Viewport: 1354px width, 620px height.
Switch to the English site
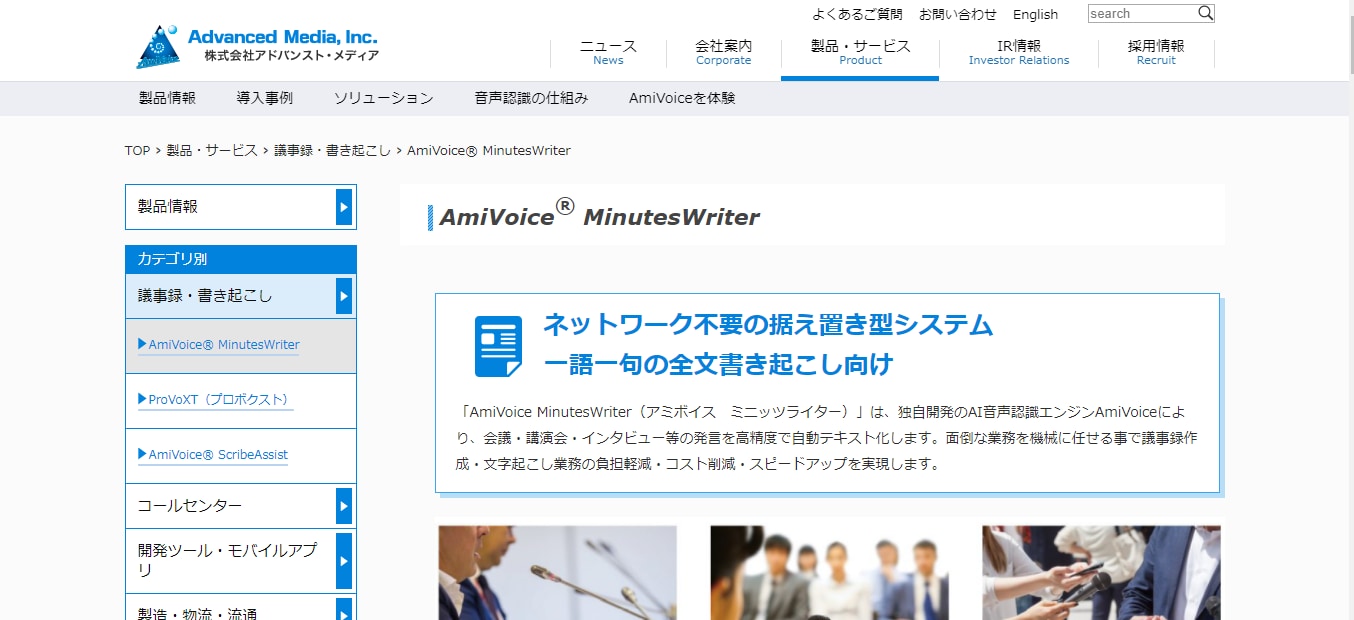tap(1035, 14)
